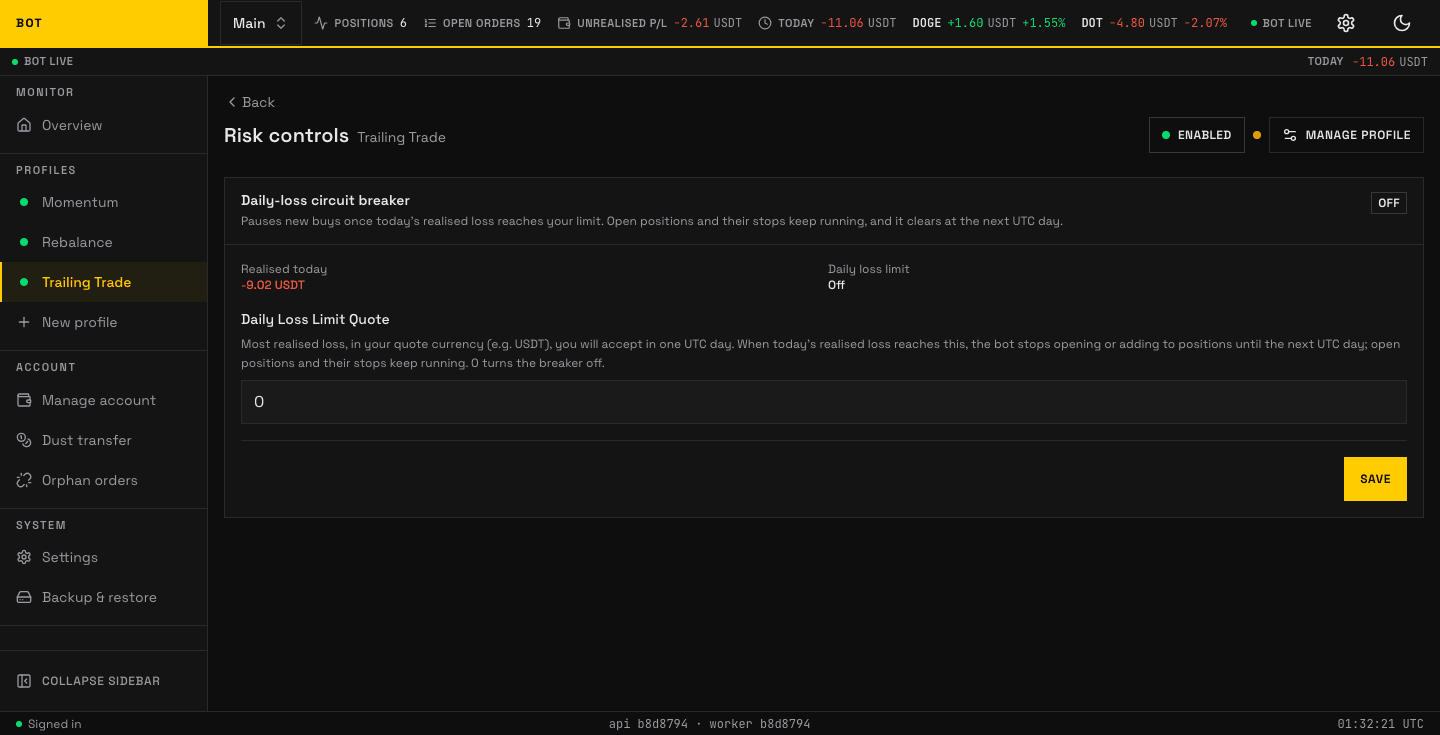Click the Daily Loss Limit Quote input field

tap(824, 402)
